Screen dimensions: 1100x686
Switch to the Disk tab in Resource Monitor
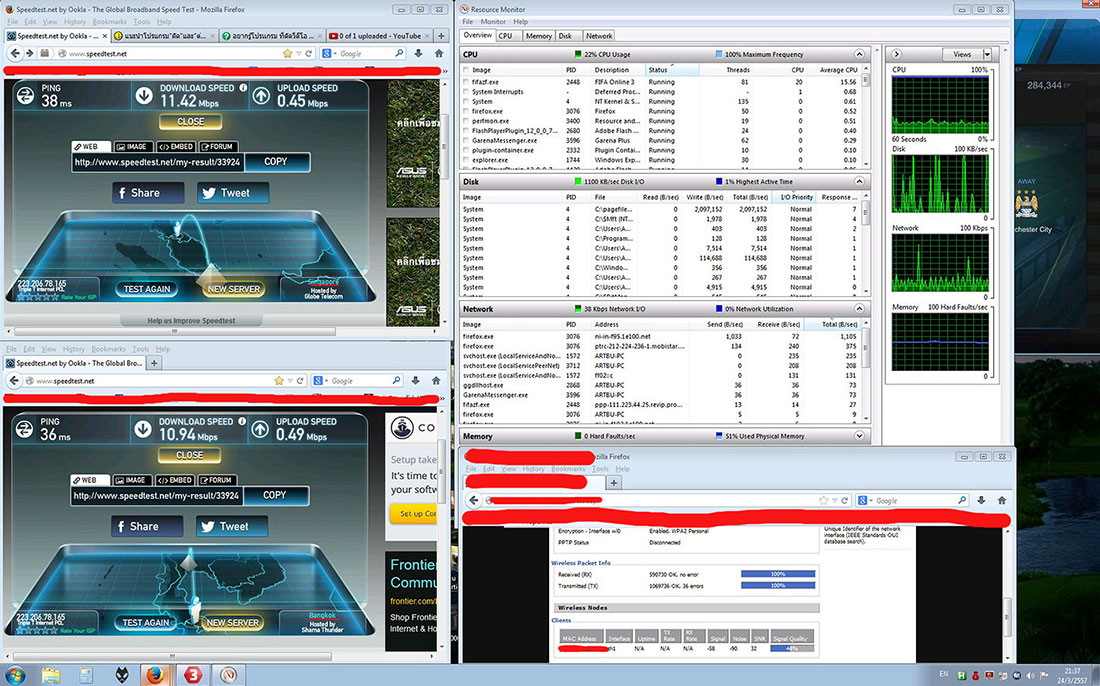pyautogui.click(x=565, y=36)
